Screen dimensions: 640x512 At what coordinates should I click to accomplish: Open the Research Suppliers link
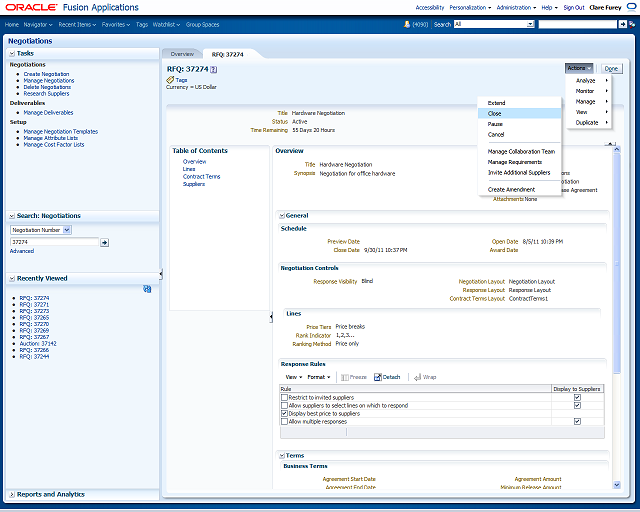pos(46,93)
